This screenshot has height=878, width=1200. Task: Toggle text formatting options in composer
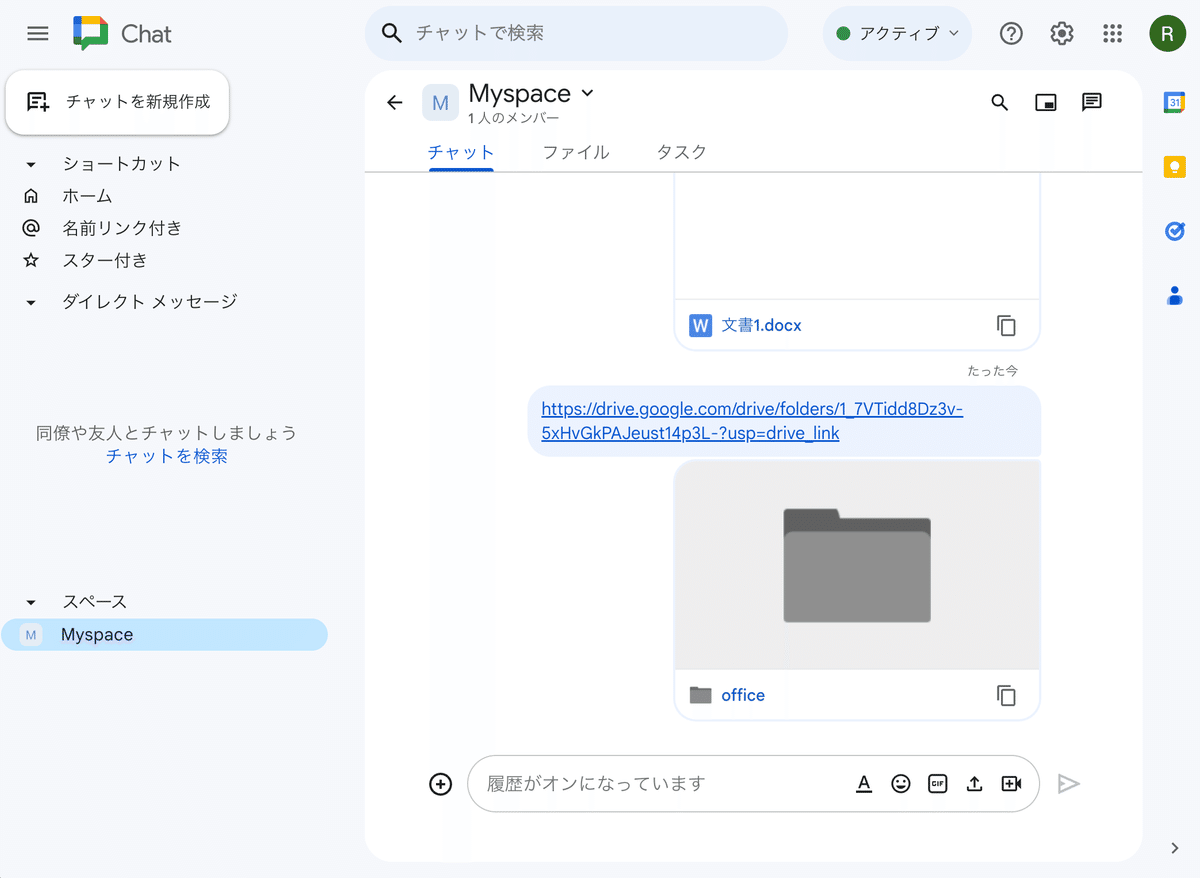[864, 784]
